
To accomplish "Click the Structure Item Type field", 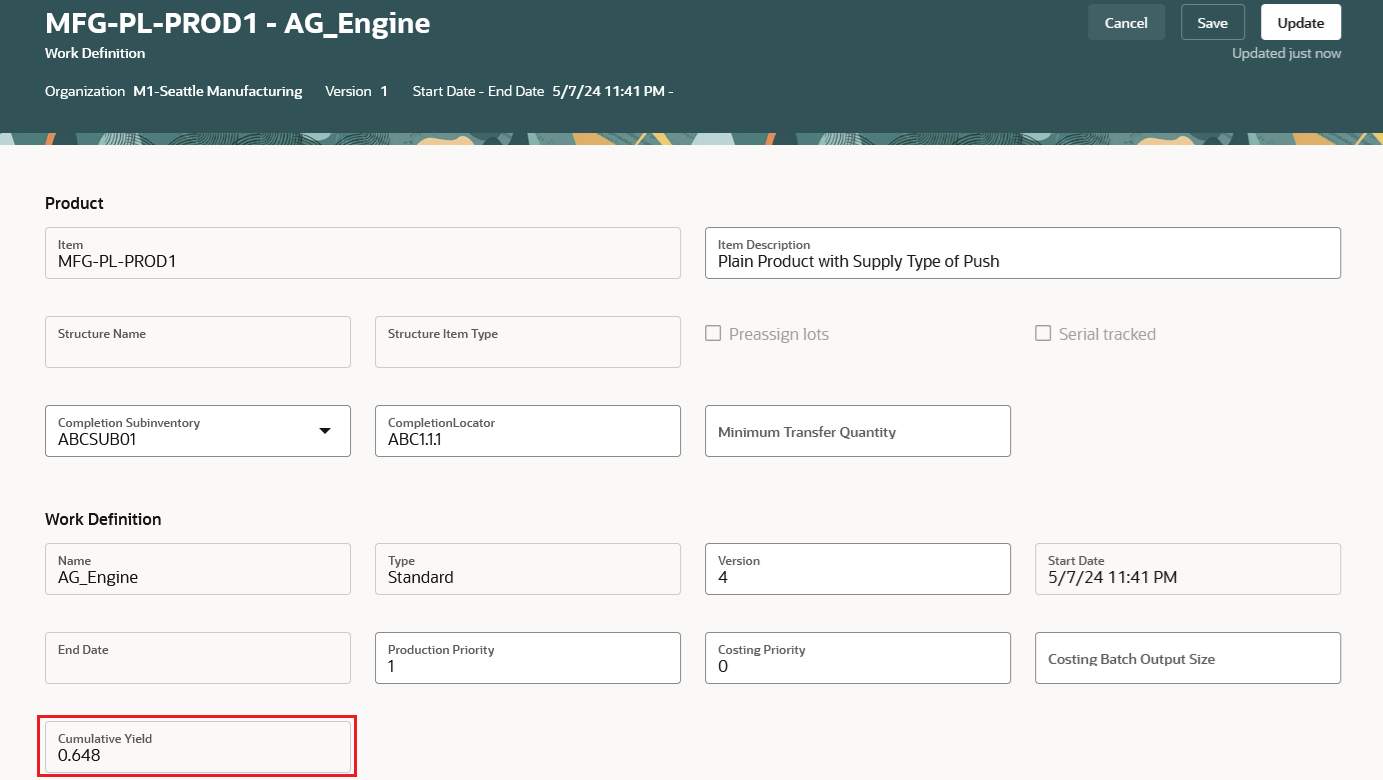I will (528, 342).
